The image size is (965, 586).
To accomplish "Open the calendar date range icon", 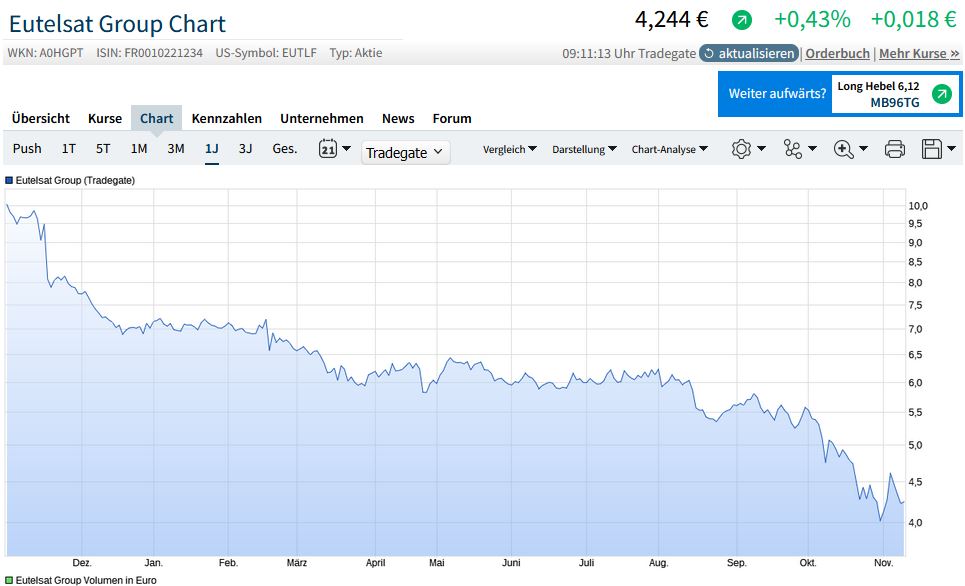I will [x=328, y=149].
